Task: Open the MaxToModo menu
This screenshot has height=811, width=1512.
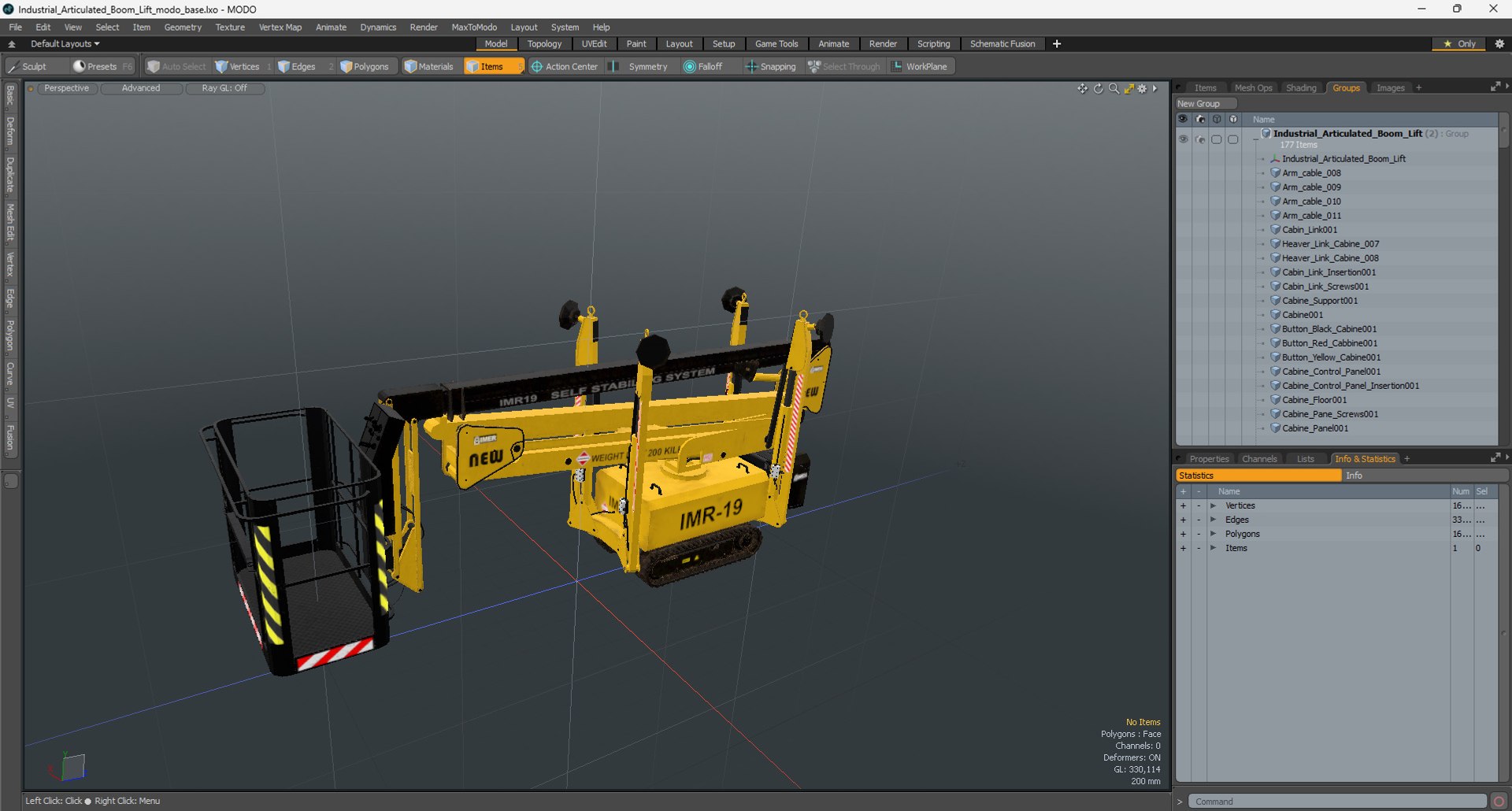Action: pos(474,27)
